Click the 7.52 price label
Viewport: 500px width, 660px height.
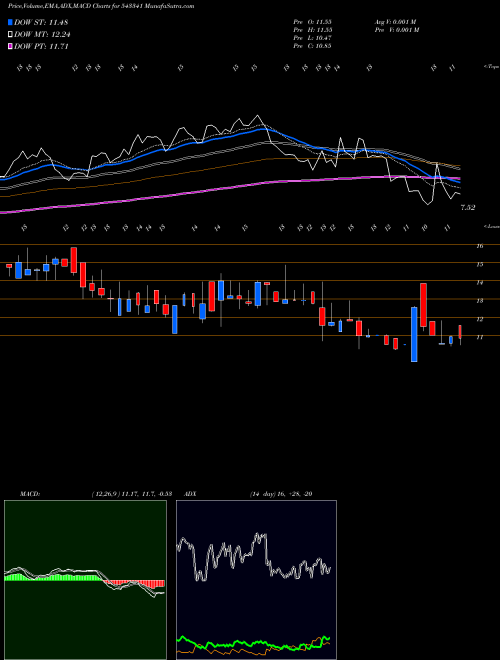click(468, 208)
